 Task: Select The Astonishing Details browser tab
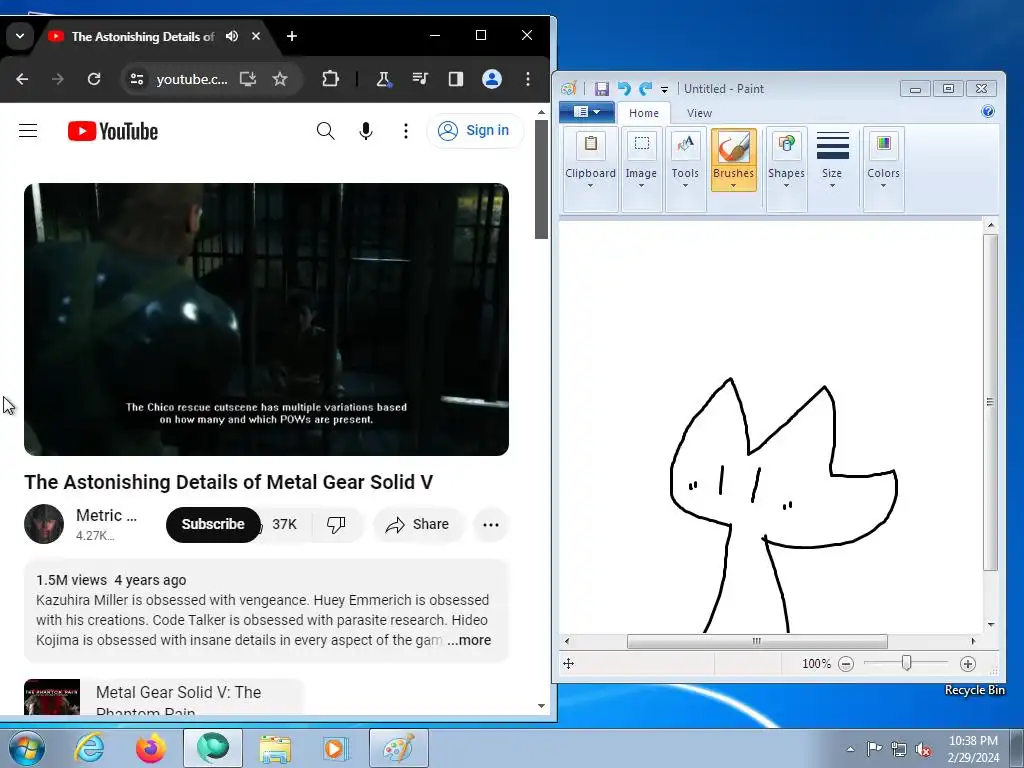pyautogui.click(x=142, y=37)
